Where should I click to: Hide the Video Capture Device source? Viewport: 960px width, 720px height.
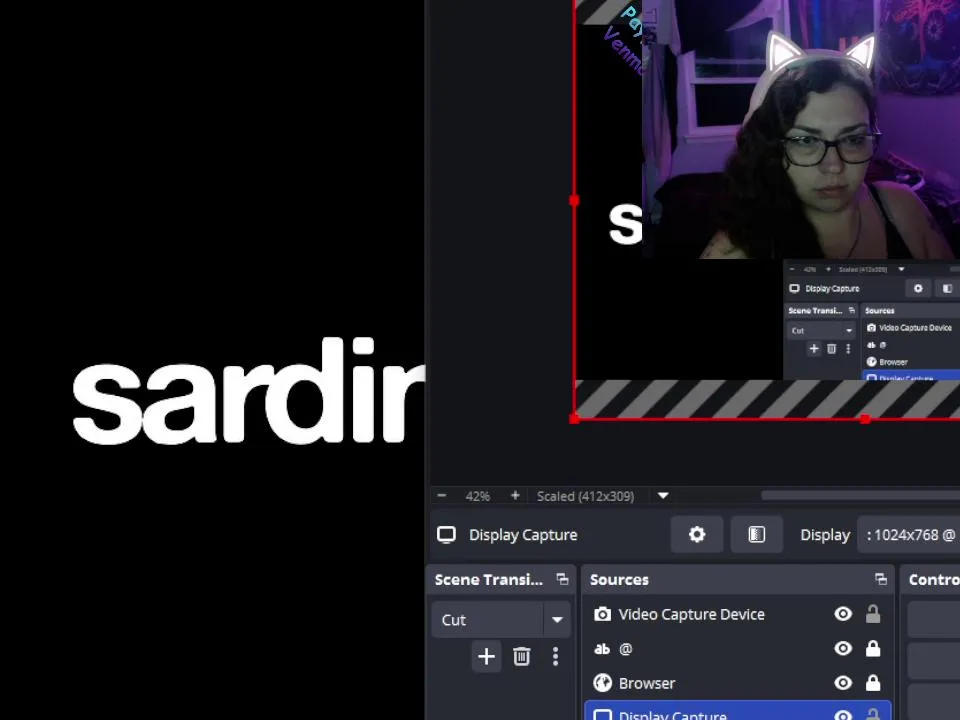[843, 613]
